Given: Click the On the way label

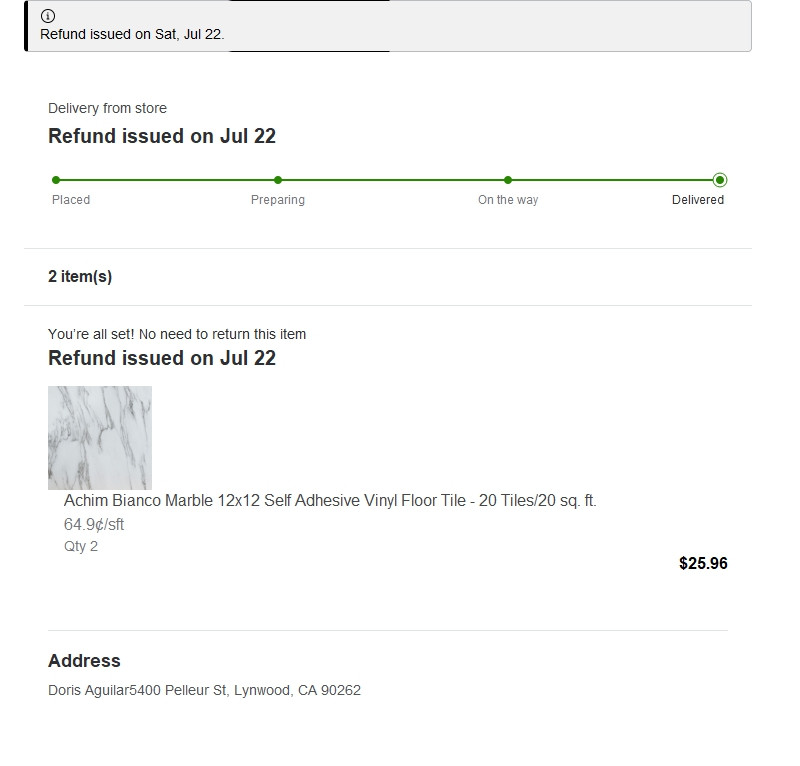Looking at the screenshot, I should tap(508, 200).
